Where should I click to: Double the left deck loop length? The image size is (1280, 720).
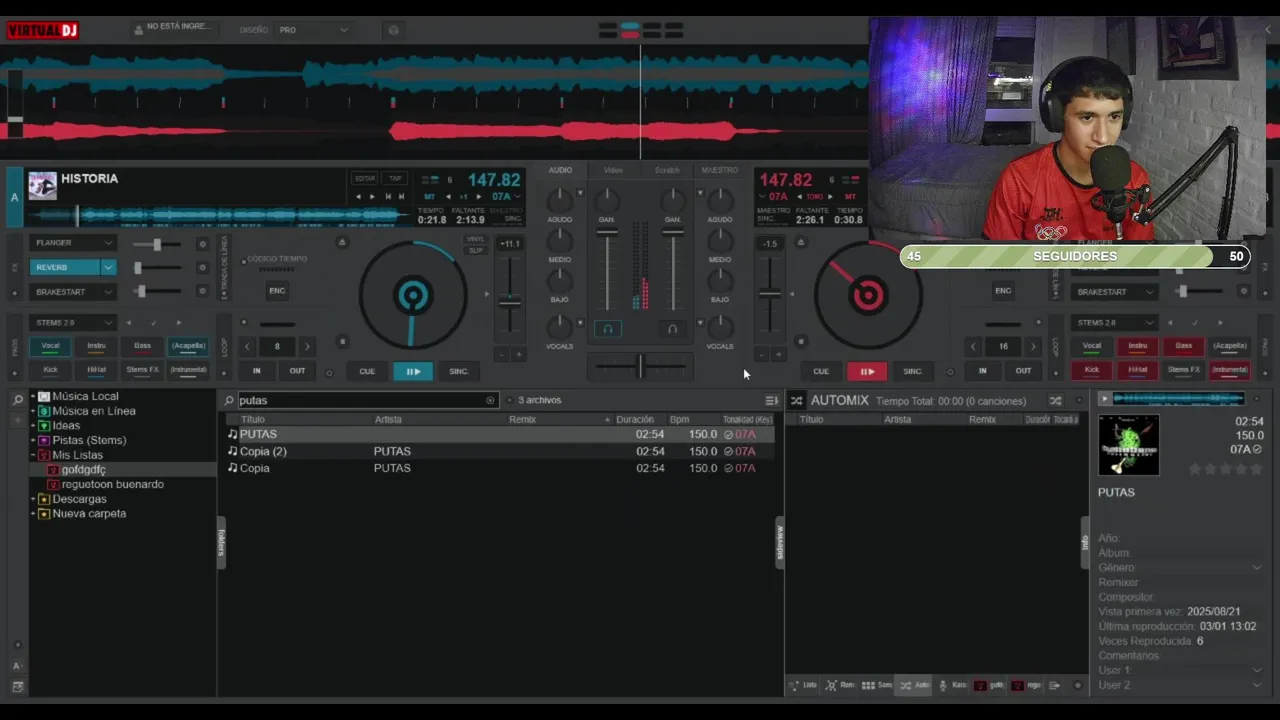tap(307, 346)
